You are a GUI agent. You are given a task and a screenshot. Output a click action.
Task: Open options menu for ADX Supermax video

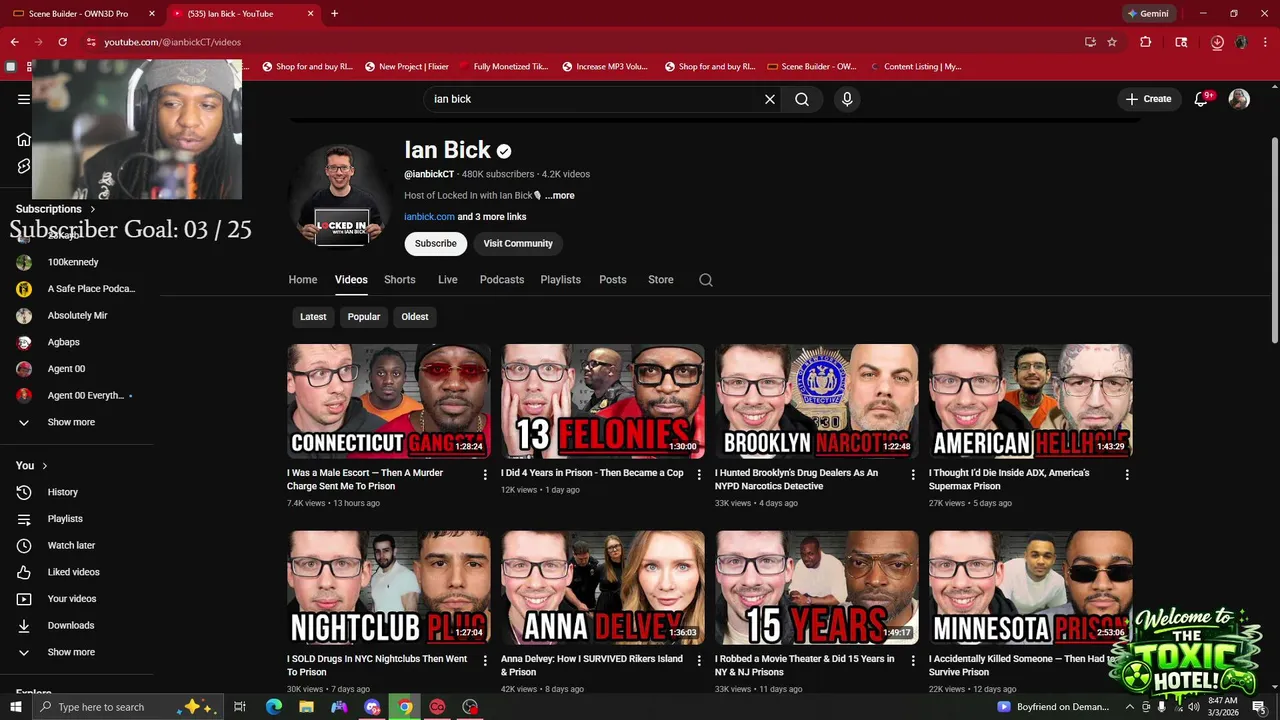pyautogui.click(x=1127, y=474)
